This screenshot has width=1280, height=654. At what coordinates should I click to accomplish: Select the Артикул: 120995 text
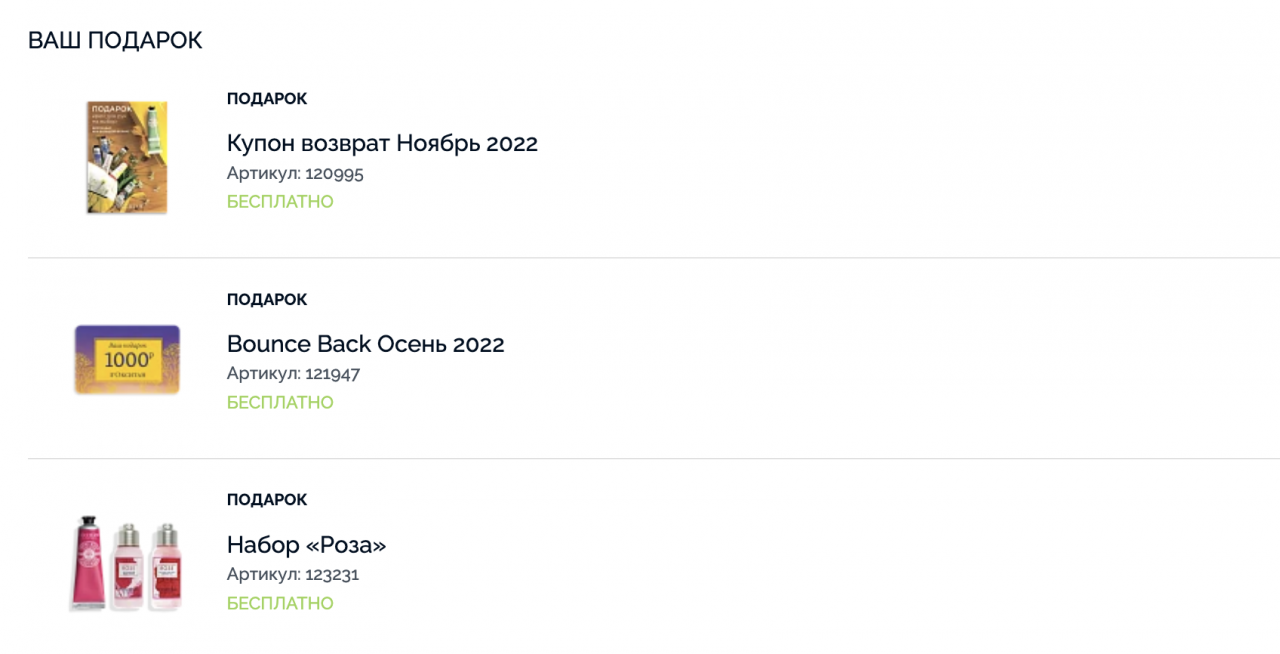coord(295,173)
